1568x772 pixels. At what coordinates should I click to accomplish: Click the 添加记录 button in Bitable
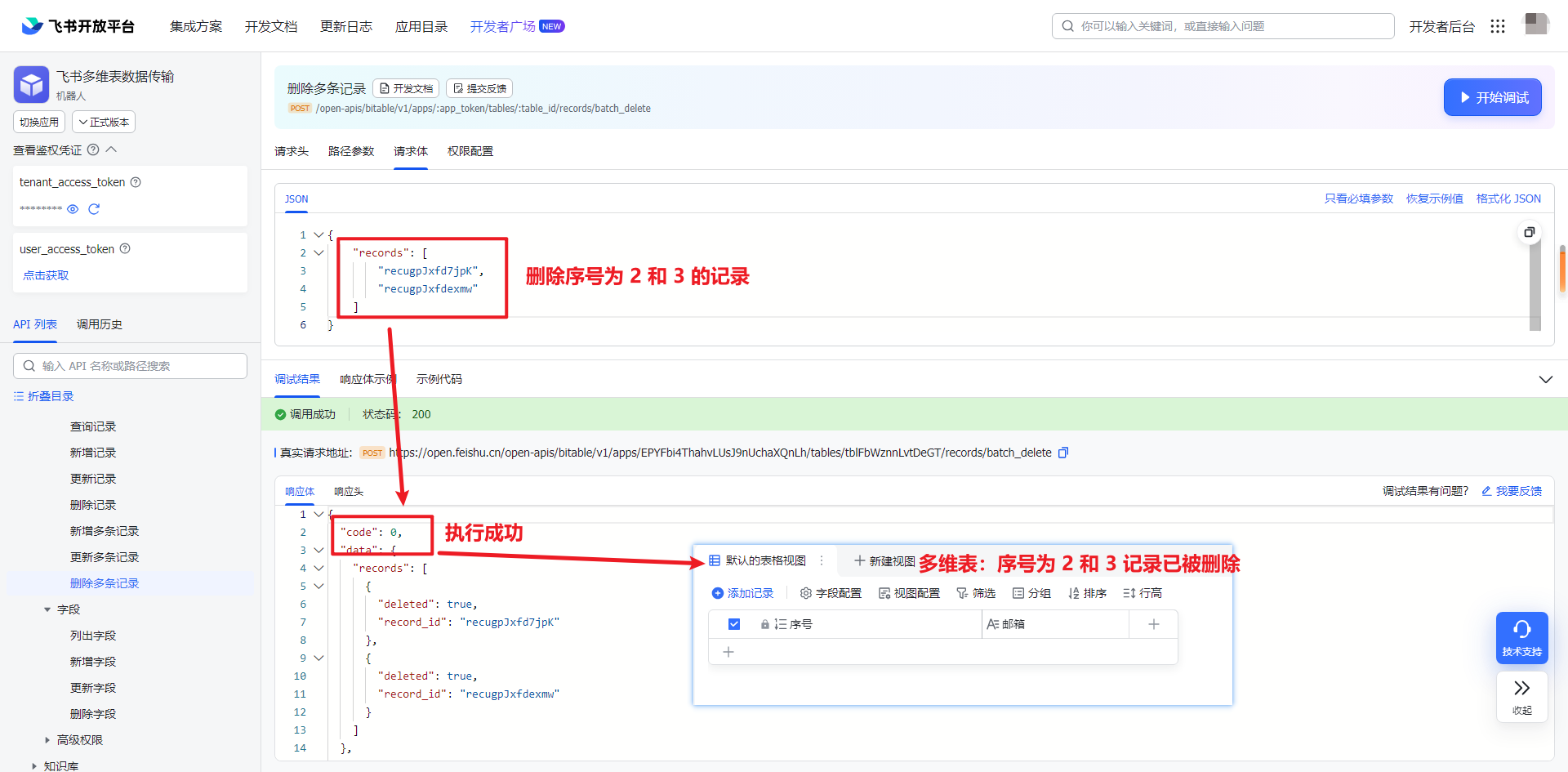(742, 593)
